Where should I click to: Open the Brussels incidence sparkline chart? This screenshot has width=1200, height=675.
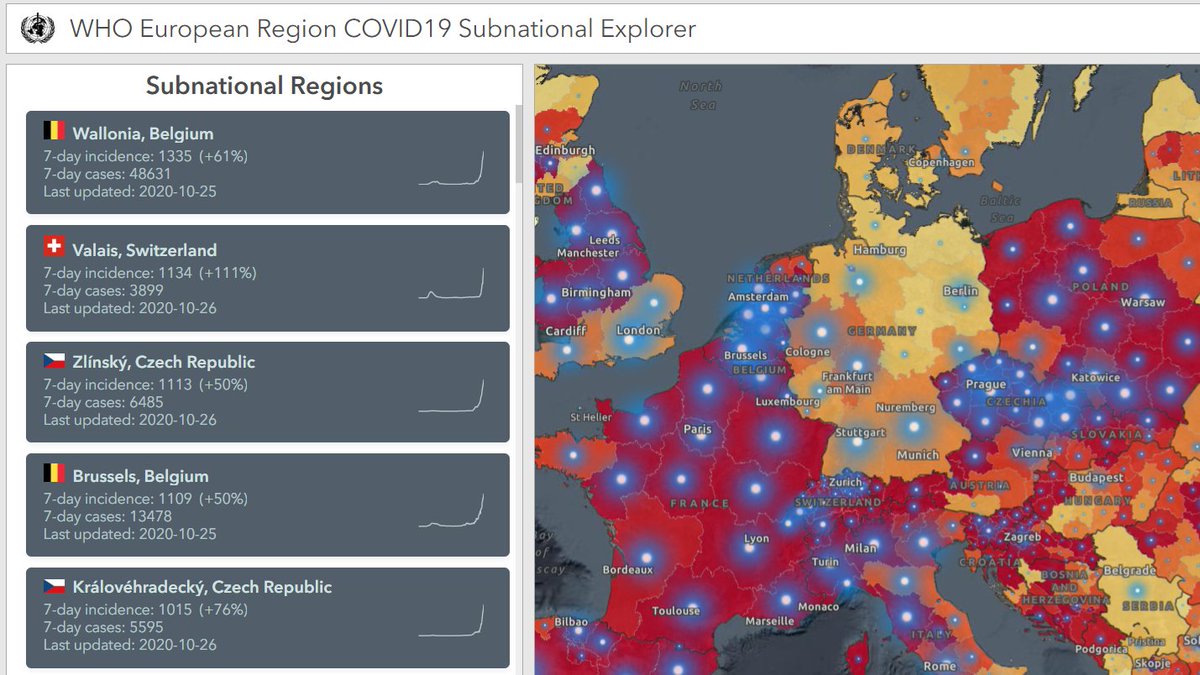(452, 510)
